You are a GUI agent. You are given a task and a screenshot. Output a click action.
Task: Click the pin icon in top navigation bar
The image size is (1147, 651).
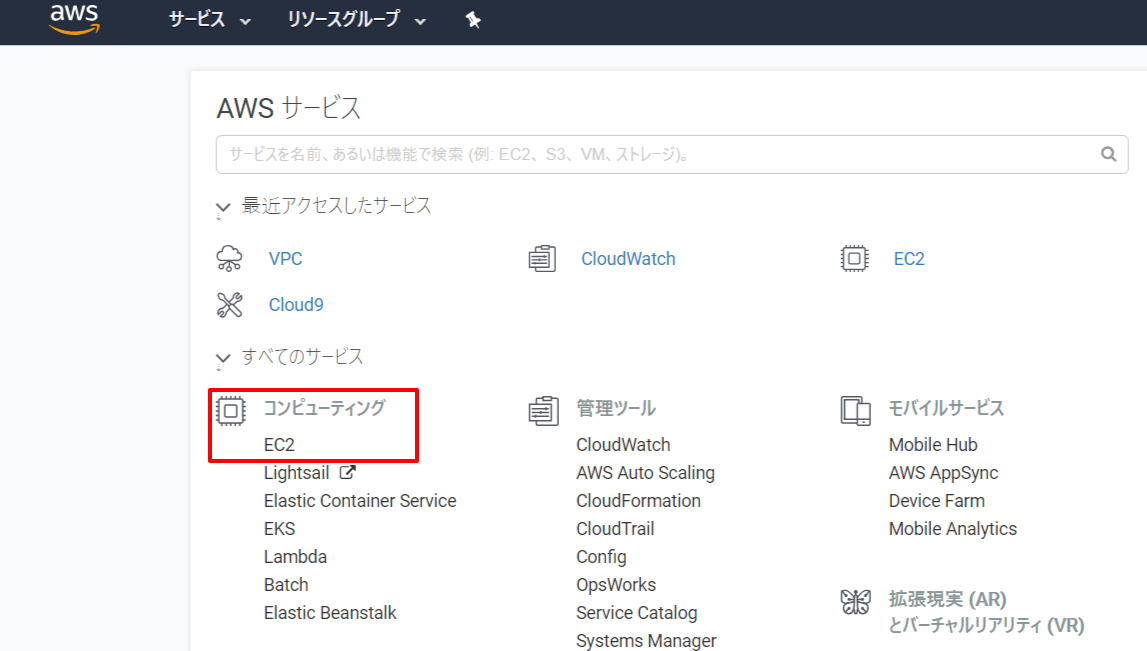[x=473, y=20]
